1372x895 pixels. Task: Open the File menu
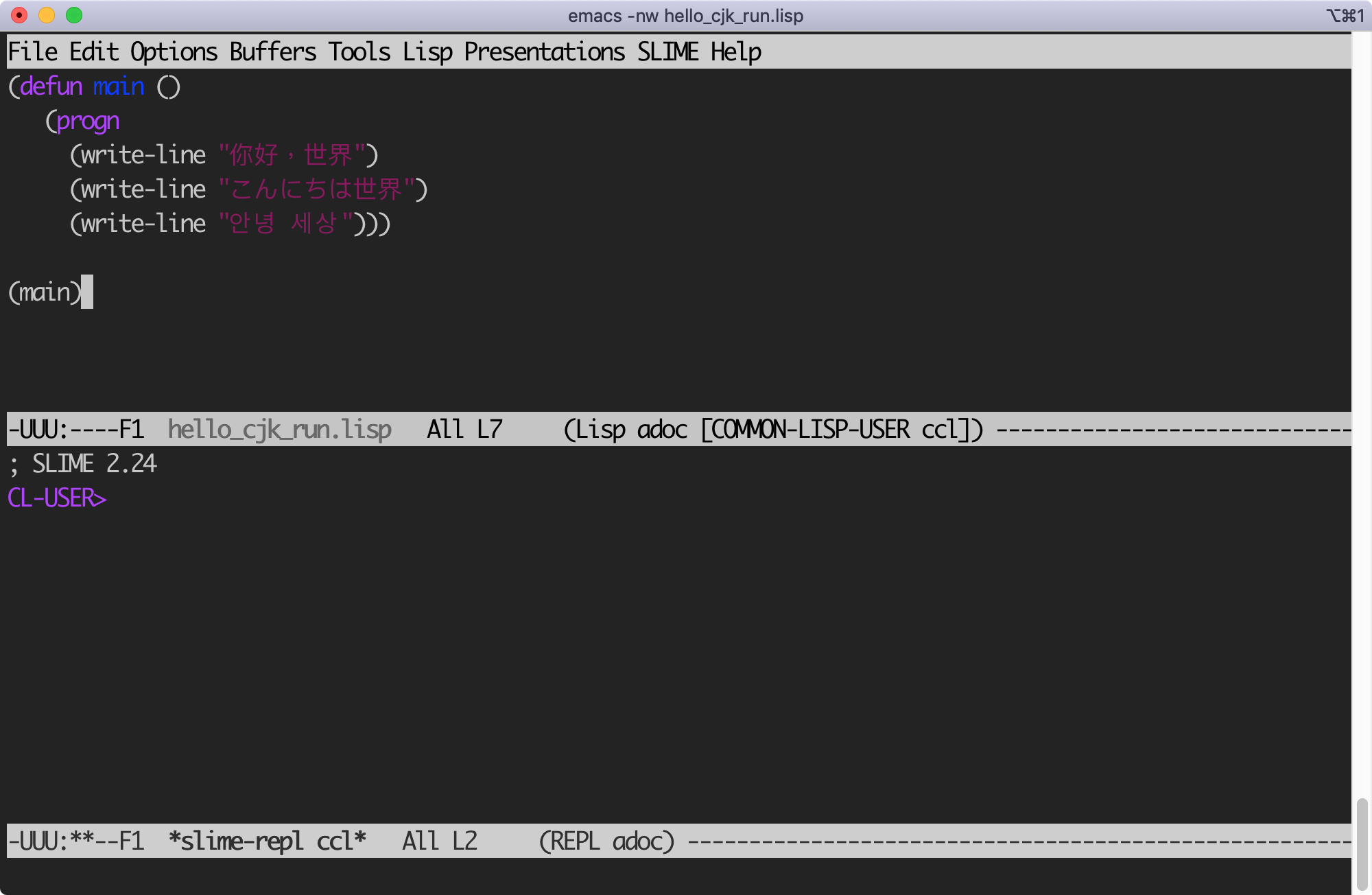(x=32, y=52)
